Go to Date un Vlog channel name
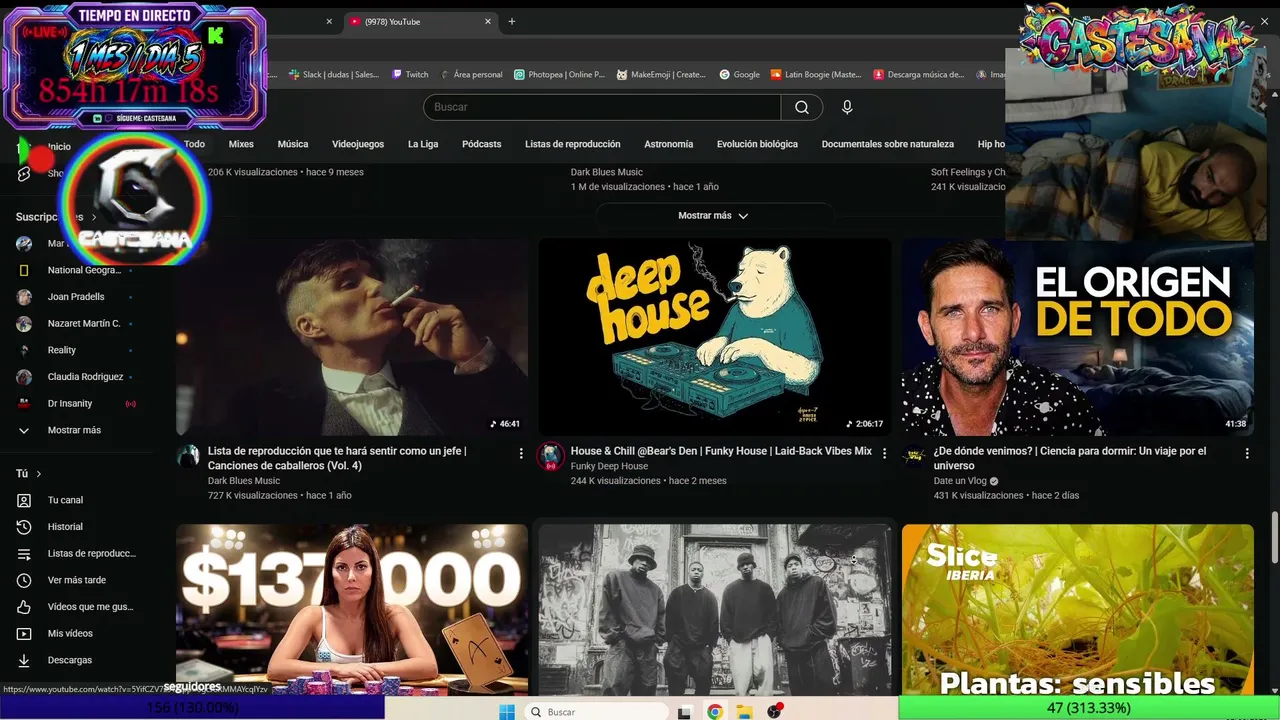The height and width of the screenshot is (720, 1280). point(960,481)
